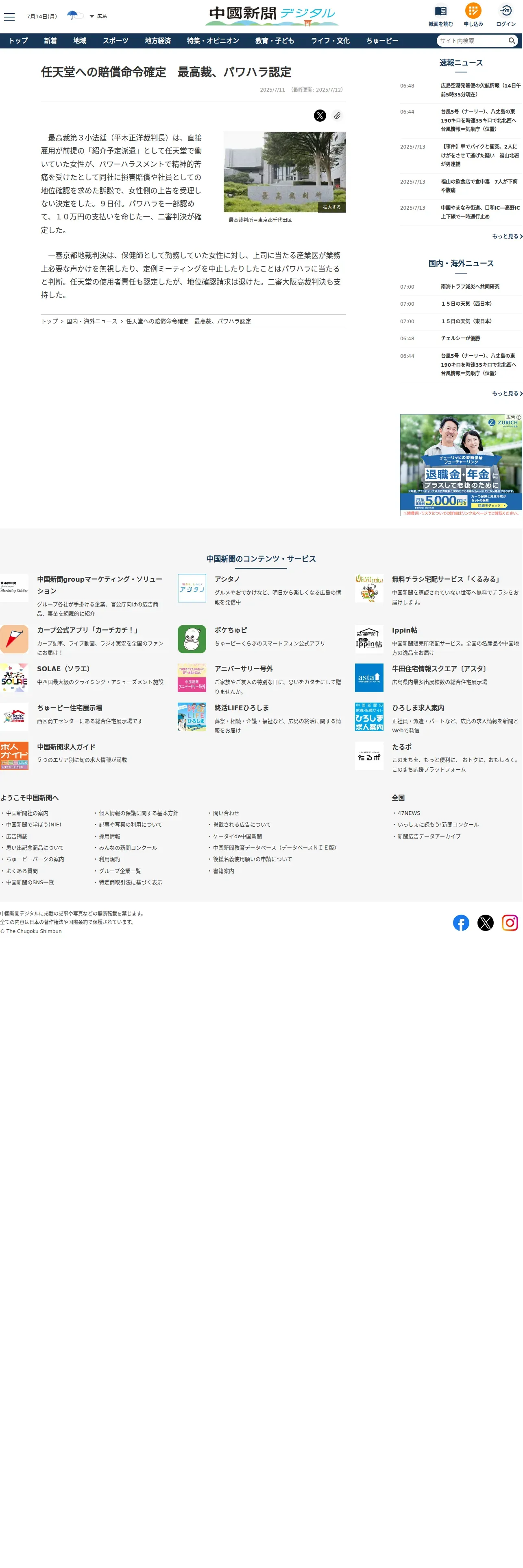Screen dimensions: 523x1568
Task: Click the アシタノ service icon
Action: tap(192, 588)
